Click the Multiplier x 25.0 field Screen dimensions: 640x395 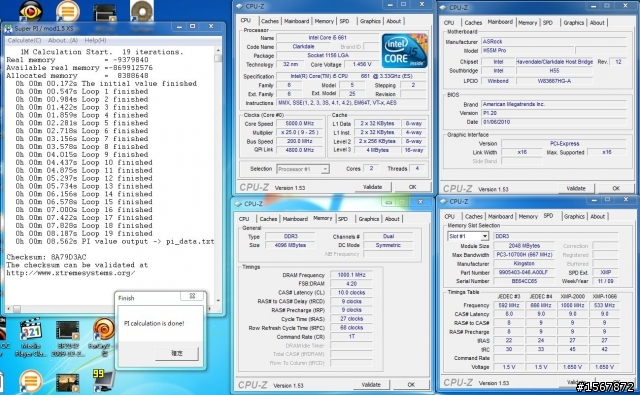pos(300,132)
